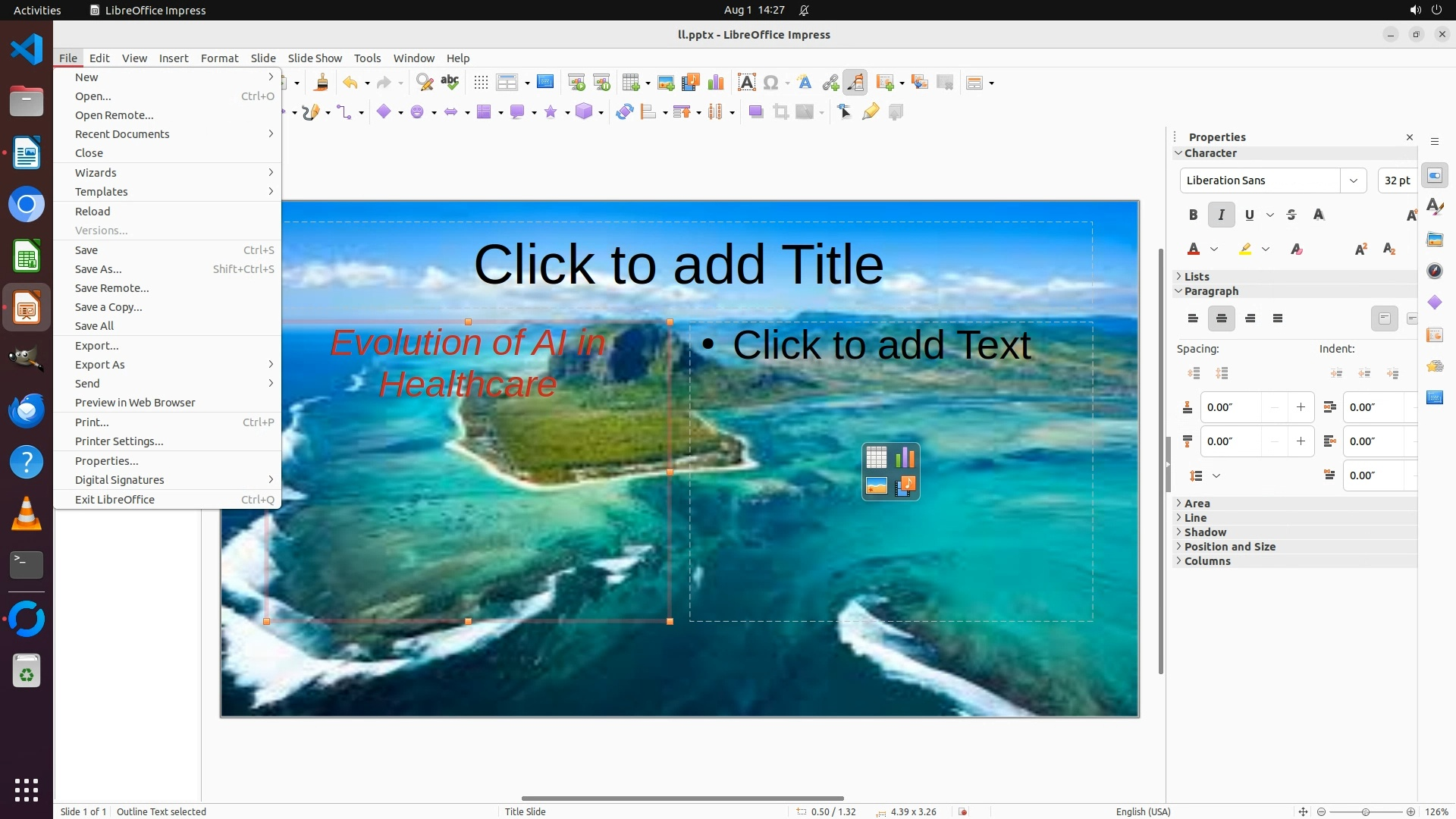Open the font name dropdown list

[x=1353, y=180]
